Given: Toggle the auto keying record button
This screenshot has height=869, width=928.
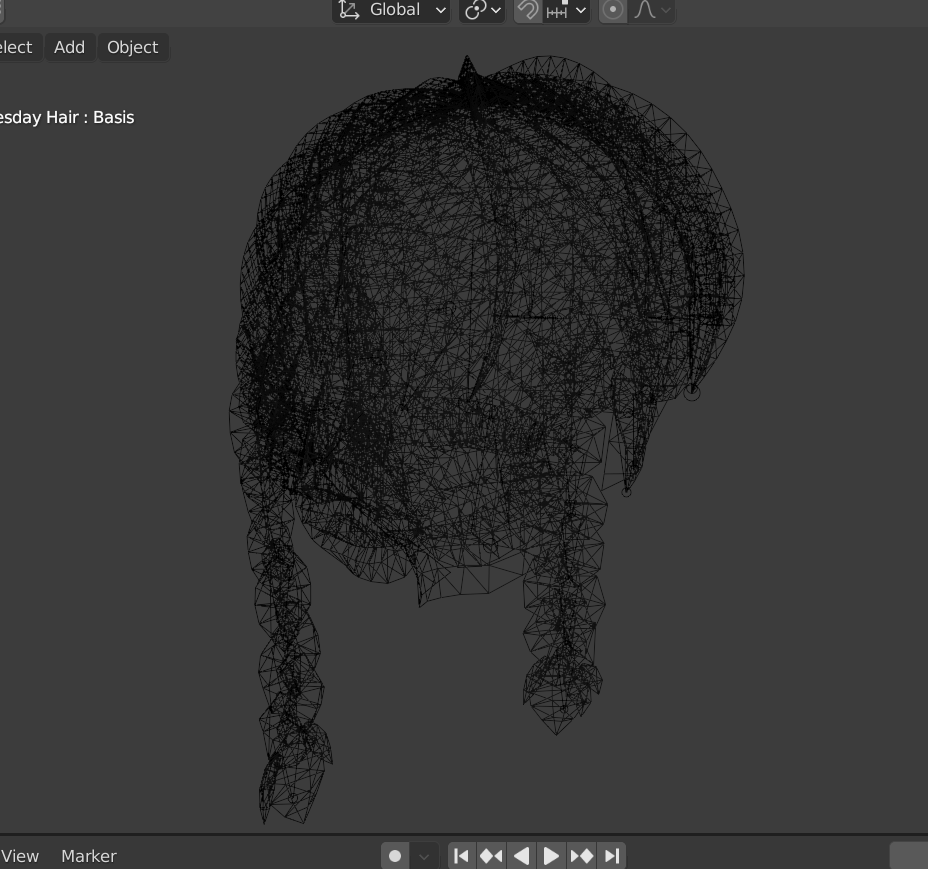Looking at the screenshot, I should (395, 856).
